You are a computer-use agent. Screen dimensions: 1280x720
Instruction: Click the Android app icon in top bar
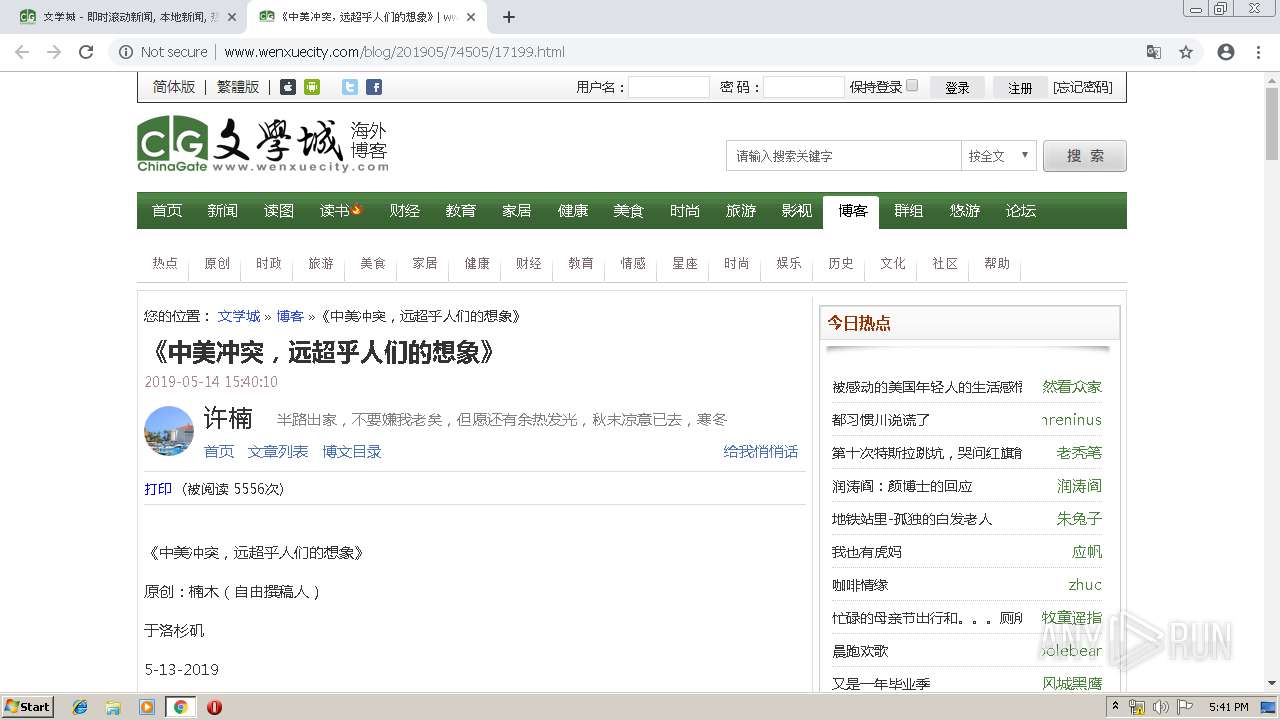point(312,87)
